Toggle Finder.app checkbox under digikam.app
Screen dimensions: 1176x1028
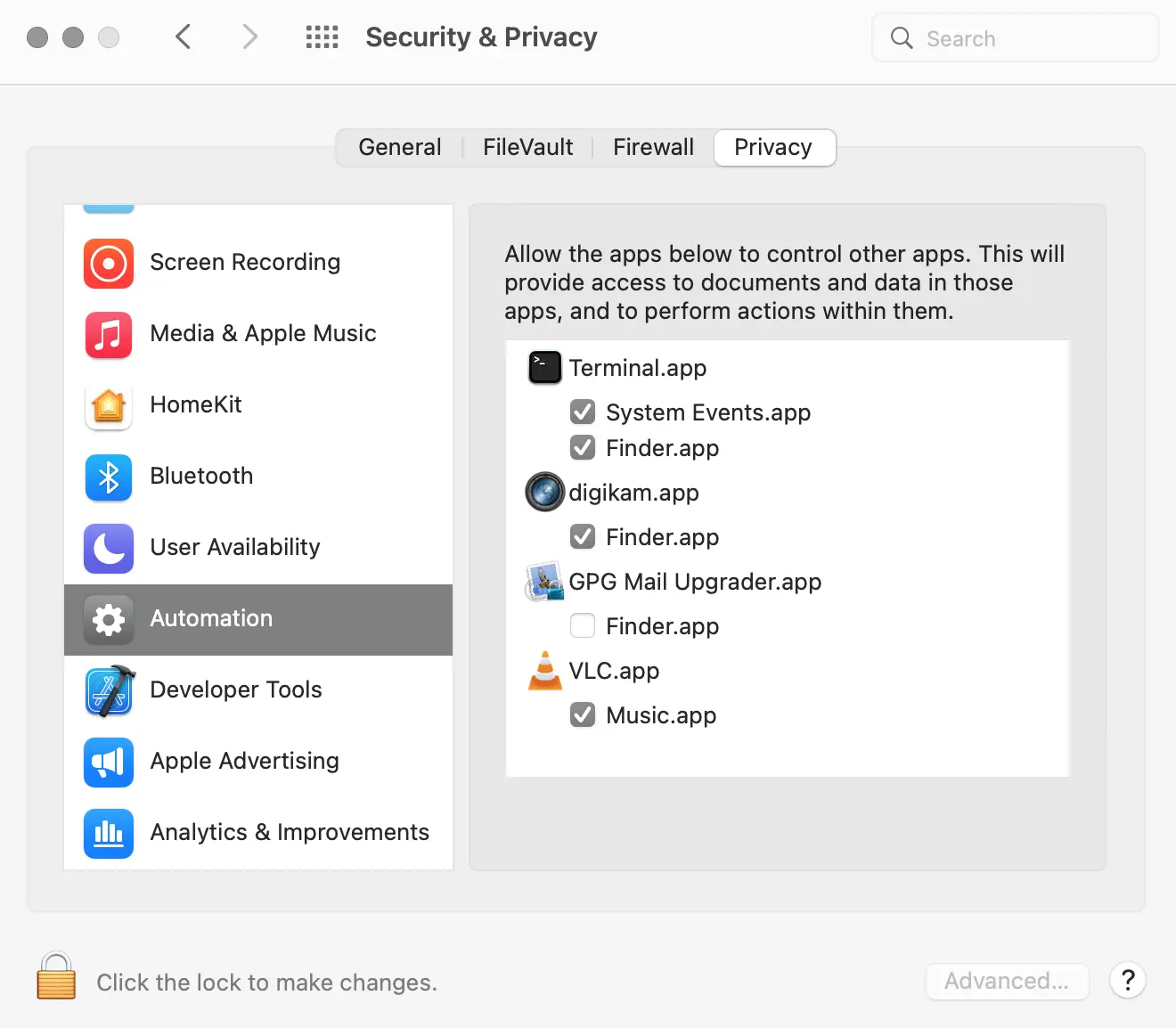(x=583, y=536)
